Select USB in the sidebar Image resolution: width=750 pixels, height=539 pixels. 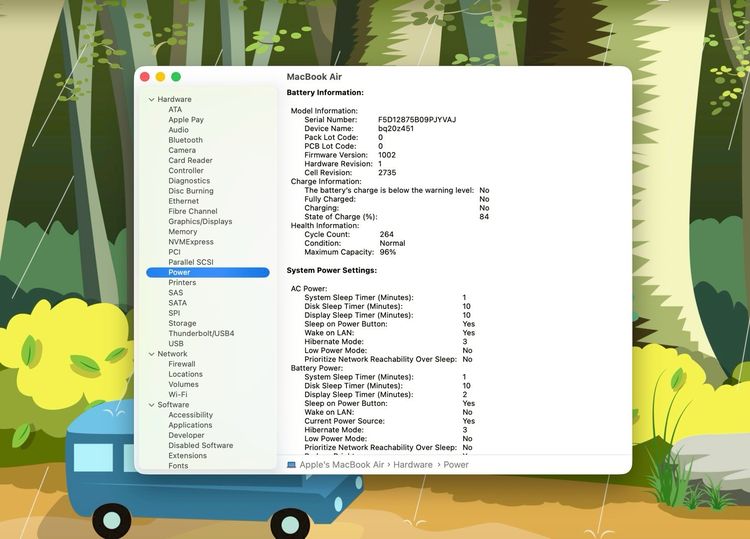point(176,343)
